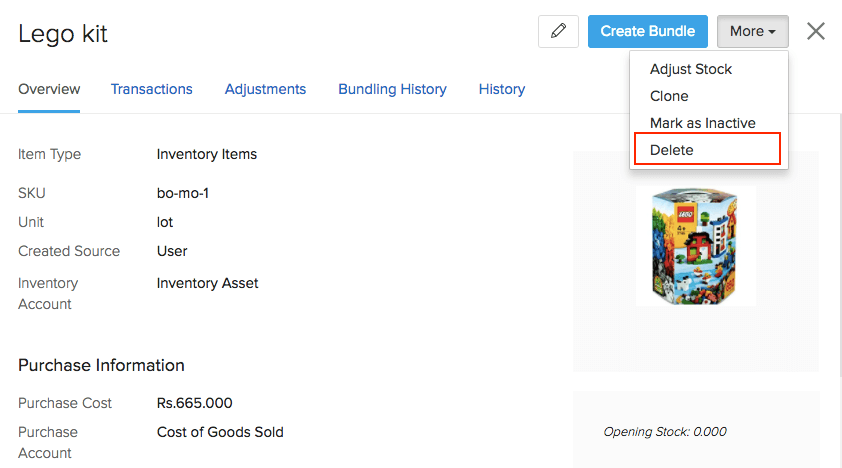The width and height of the screenshot is (842, 468).
Task: Open the Overview tab
Action: point(49,89)
